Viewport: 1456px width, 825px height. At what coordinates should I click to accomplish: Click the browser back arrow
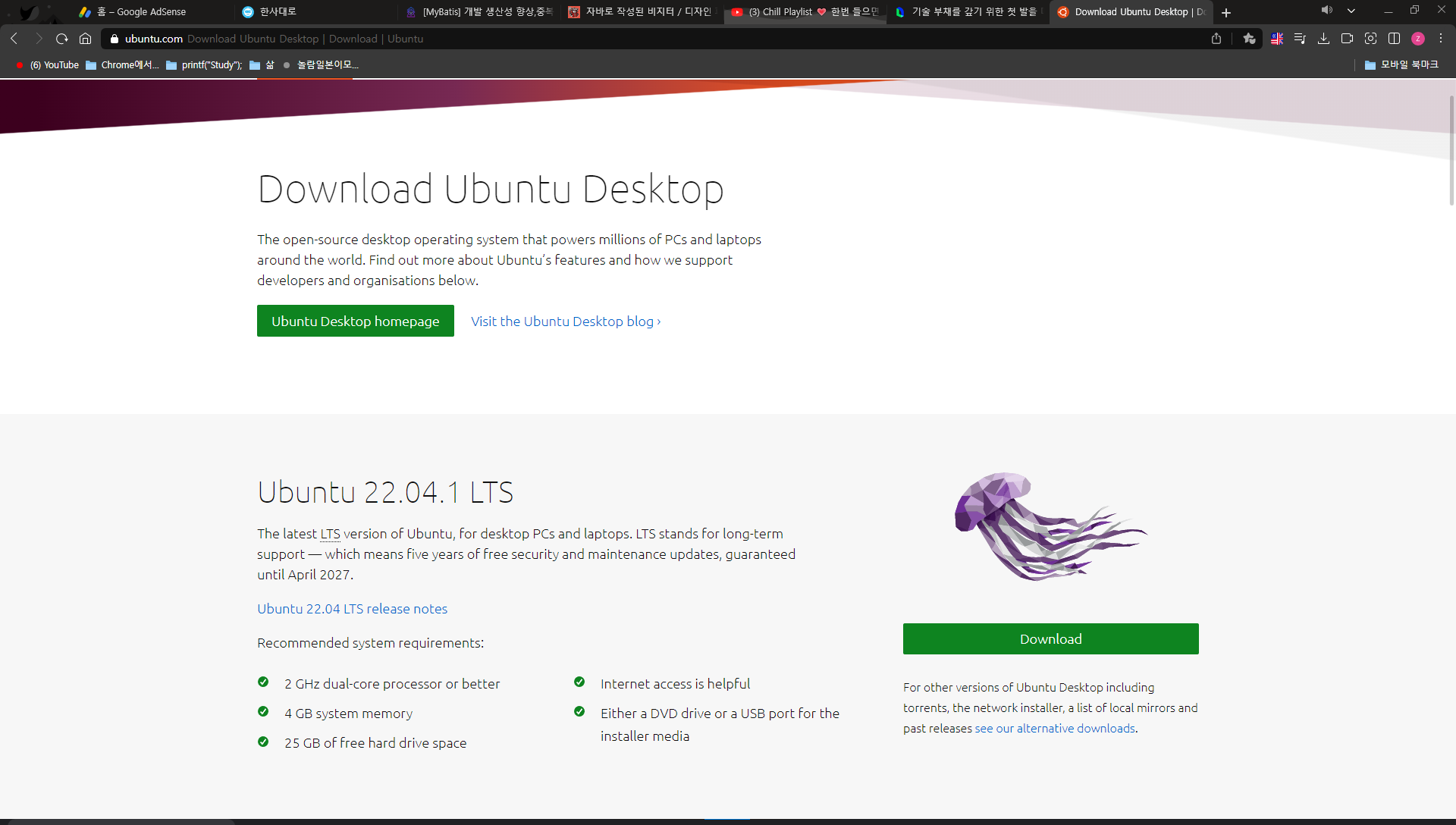[14, 39]
